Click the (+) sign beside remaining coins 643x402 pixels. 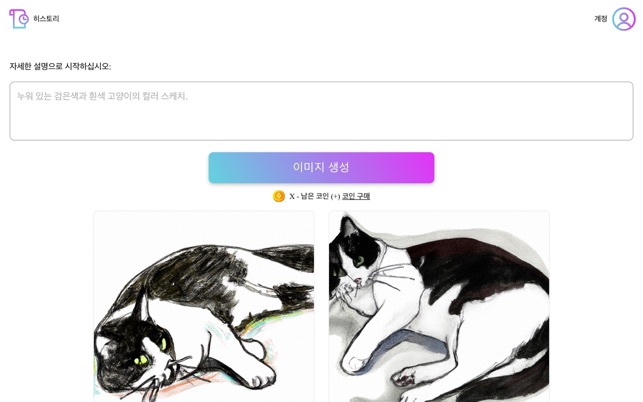tap(335, 196)
